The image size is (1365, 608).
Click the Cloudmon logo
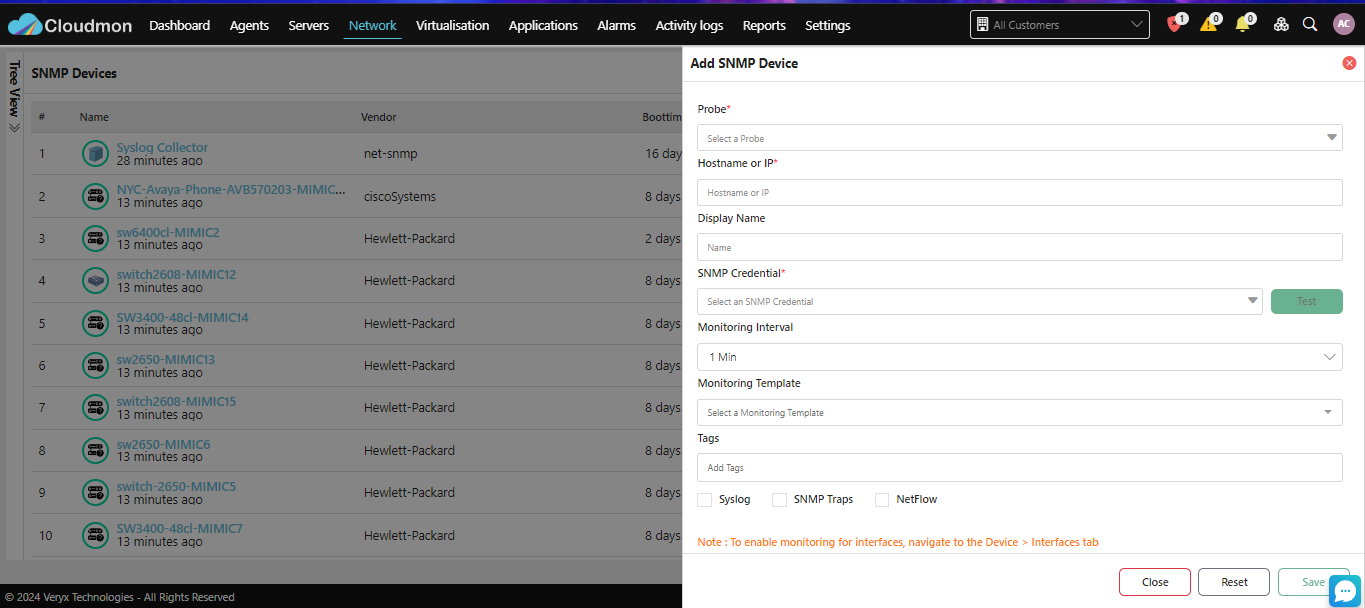pyautogui.click(x=69, y=25)
